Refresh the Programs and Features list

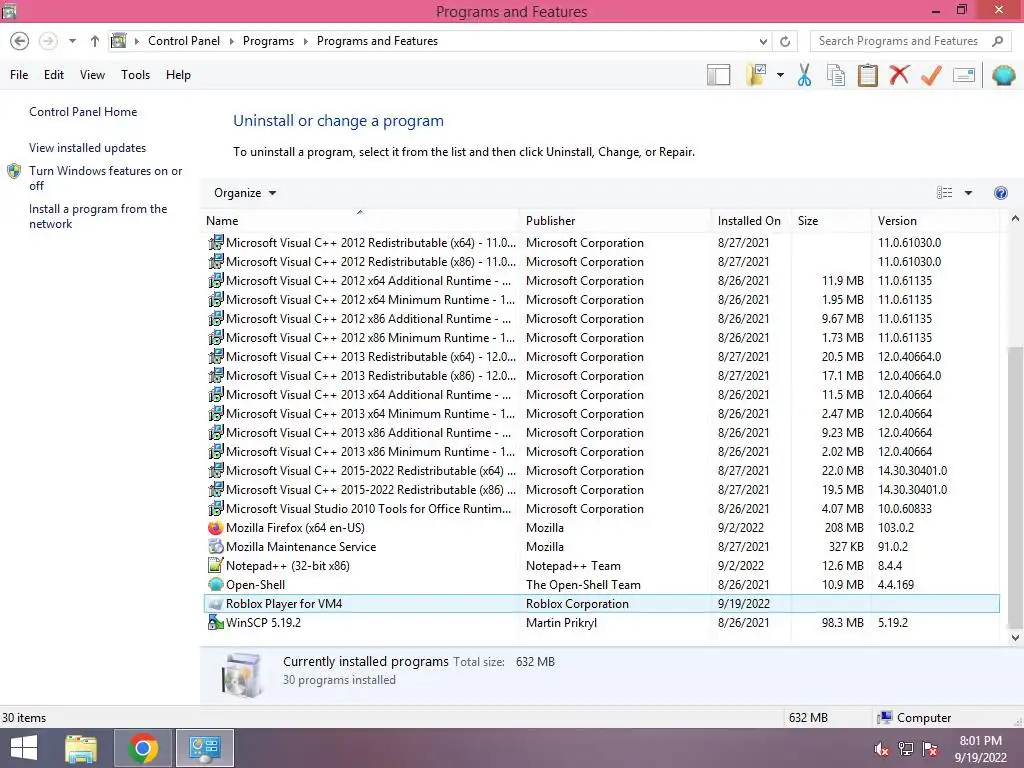coord(785,41)
